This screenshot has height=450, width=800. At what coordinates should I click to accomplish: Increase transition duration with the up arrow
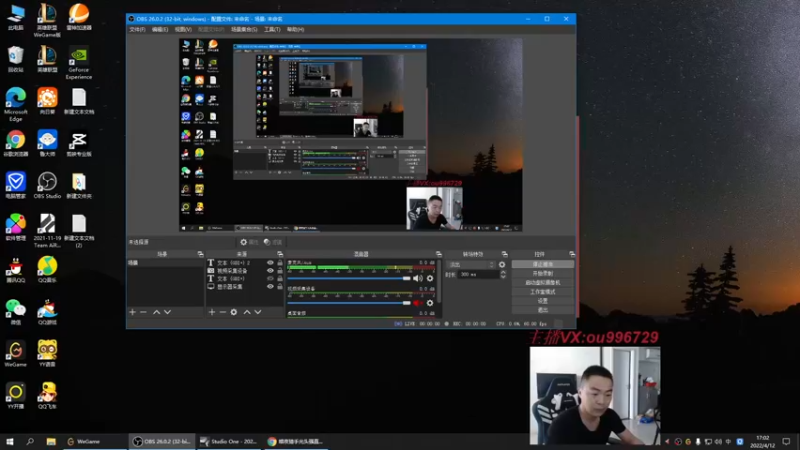tap(503, 272)
